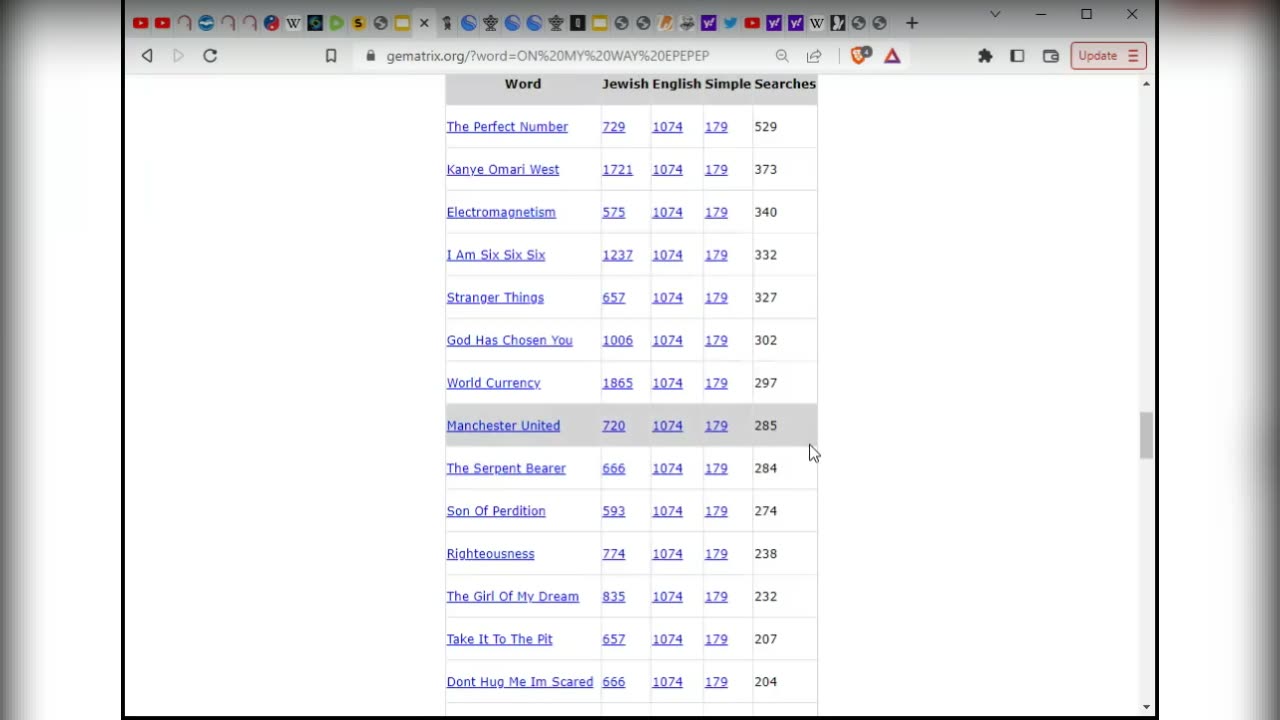Open World Currency link
Image resolution: width=1280 pixels, height=720 pixels.
coord(493,383)
